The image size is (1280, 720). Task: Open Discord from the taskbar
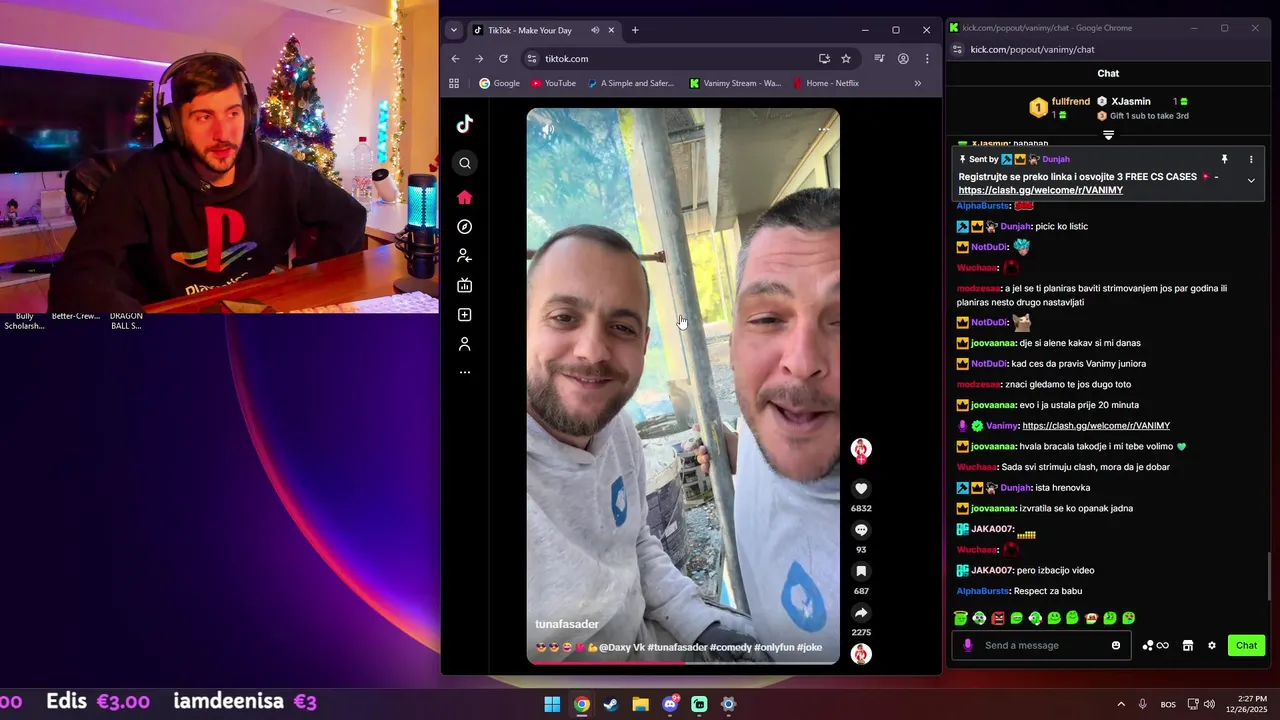click(x=670, y=704)
